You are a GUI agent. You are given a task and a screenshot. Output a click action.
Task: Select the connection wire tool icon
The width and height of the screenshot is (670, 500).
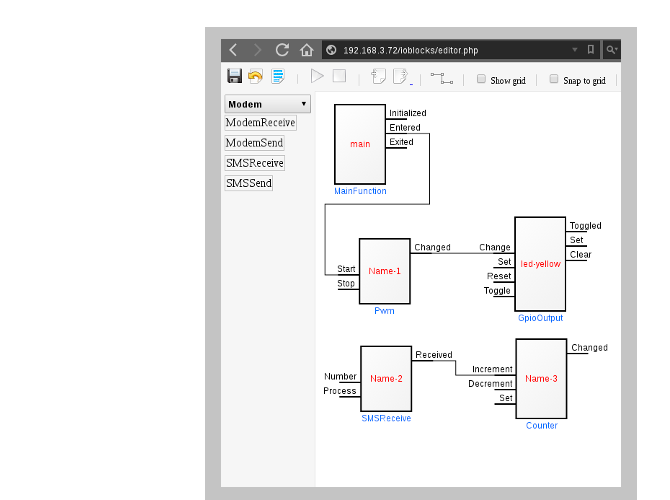(x=442, y=78)
